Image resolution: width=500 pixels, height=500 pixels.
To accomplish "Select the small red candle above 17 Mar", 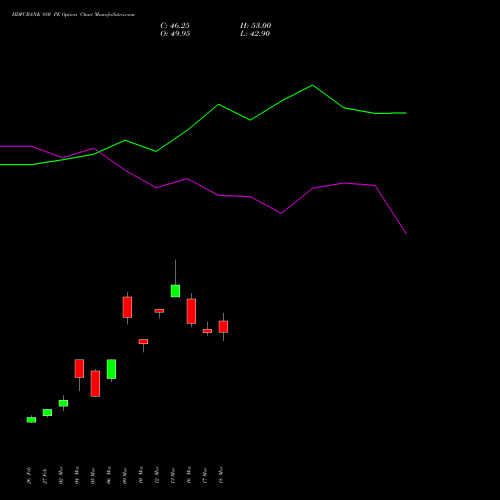I will (207, 331).
